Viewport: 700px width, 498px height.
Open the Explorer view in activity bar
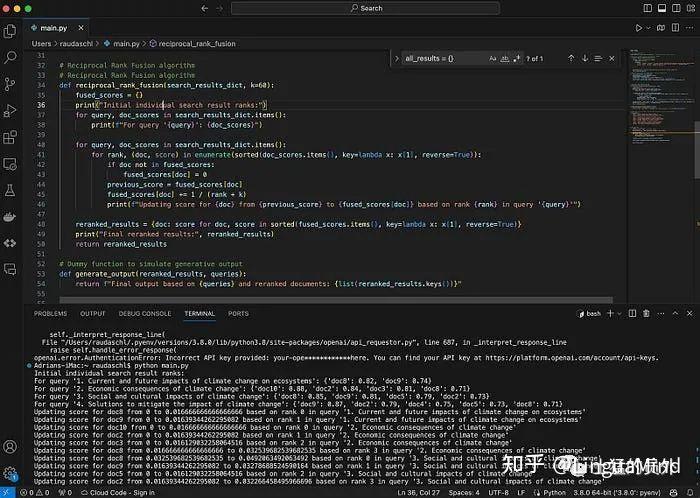10,31
